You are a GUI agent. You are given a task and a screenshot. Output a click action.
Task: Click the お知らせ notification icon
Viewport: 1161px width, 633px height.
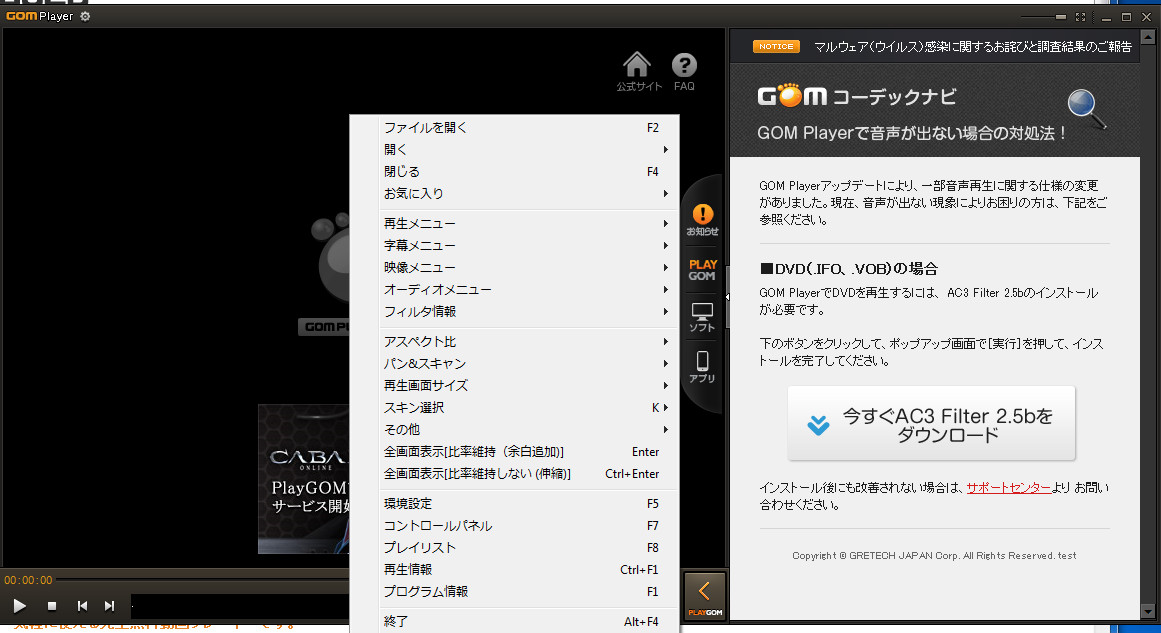702,219
